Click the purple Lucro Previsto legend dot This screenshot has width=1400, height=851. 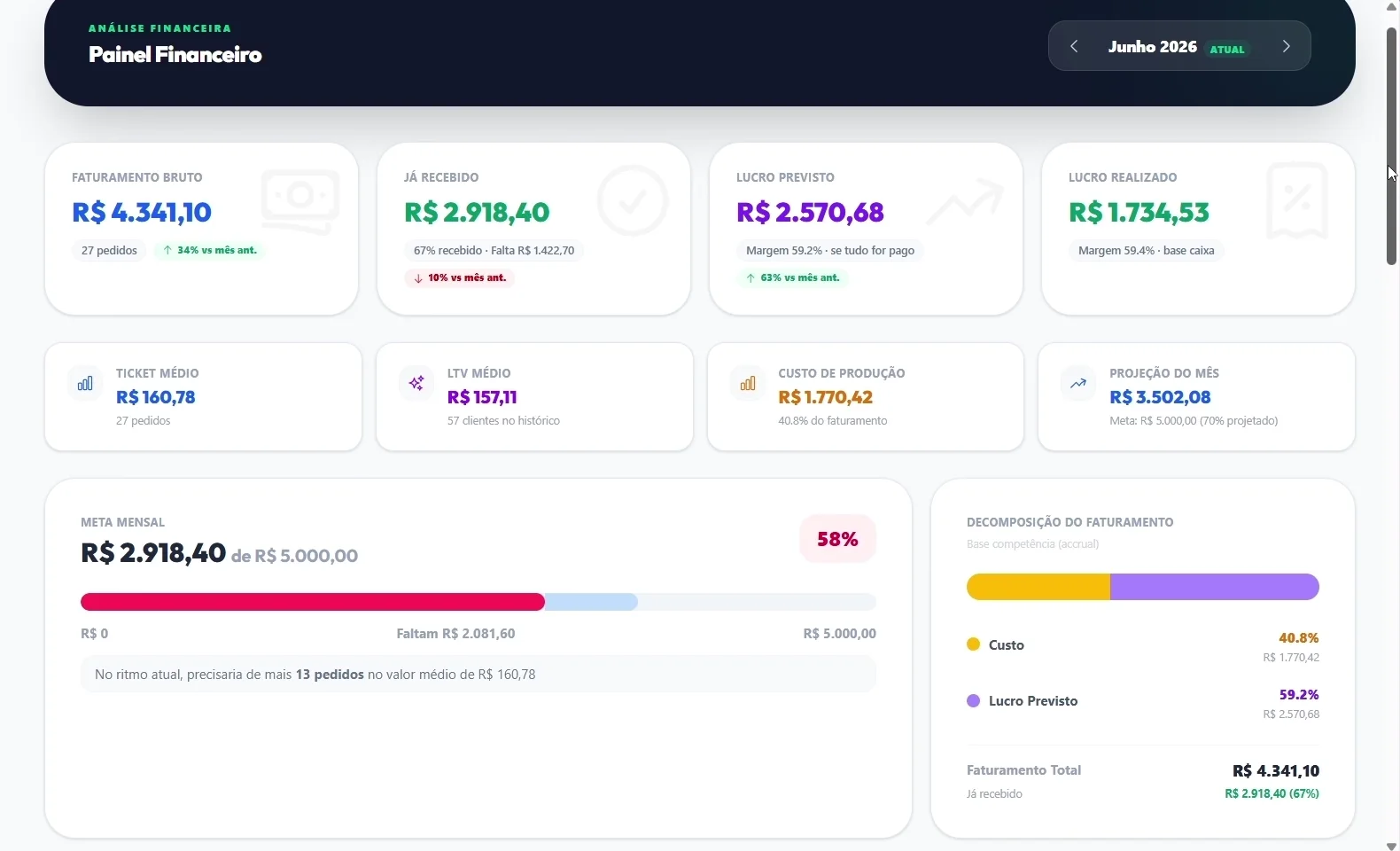point(973,700)
